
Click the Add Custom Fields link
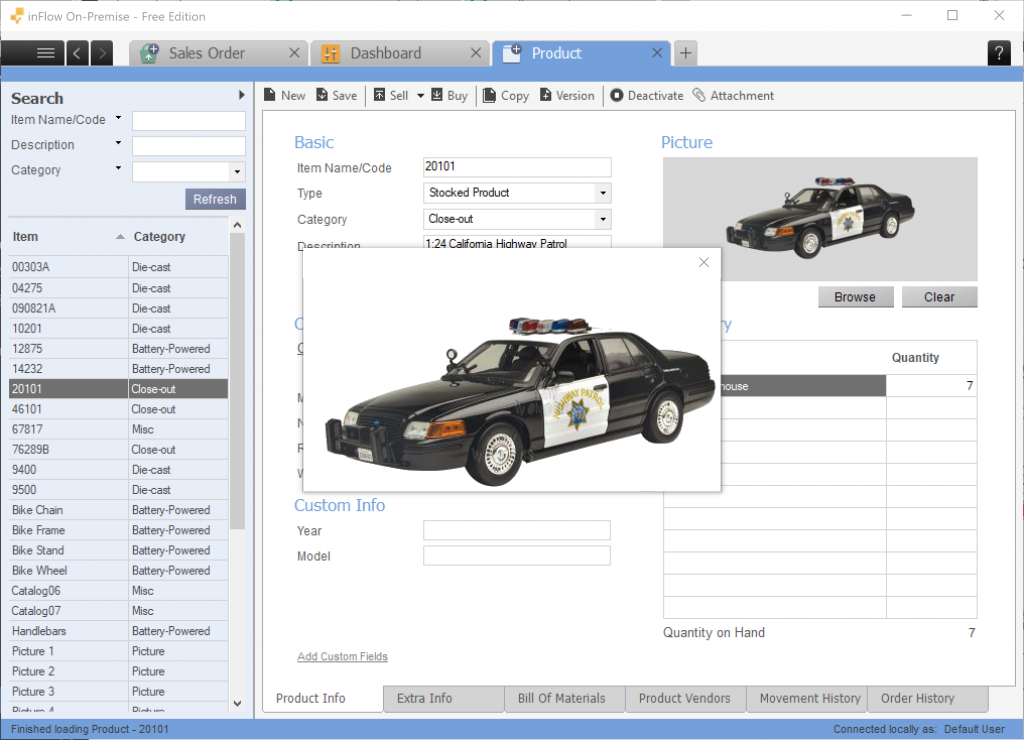click(342, 656)
